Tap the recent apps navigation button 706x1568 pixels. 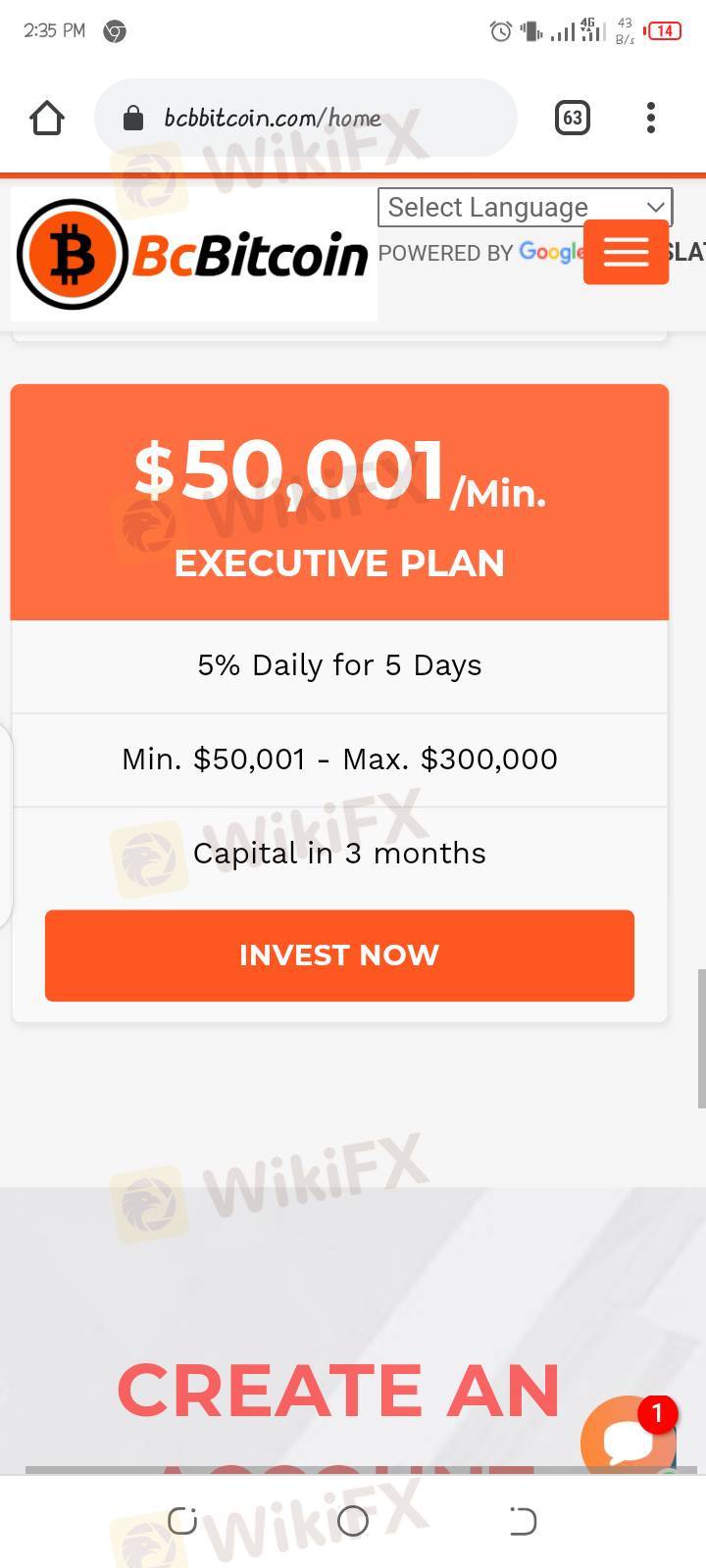[182, 1520]
